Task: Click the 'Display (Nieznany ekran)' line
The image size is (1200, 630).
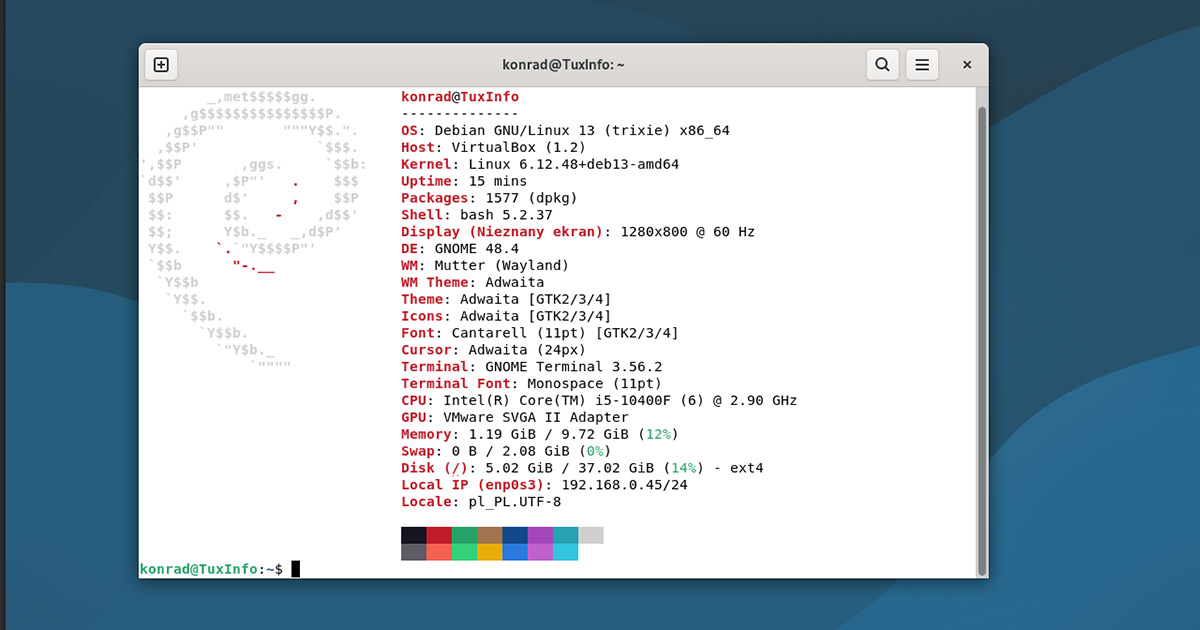Action: (578, 232)
